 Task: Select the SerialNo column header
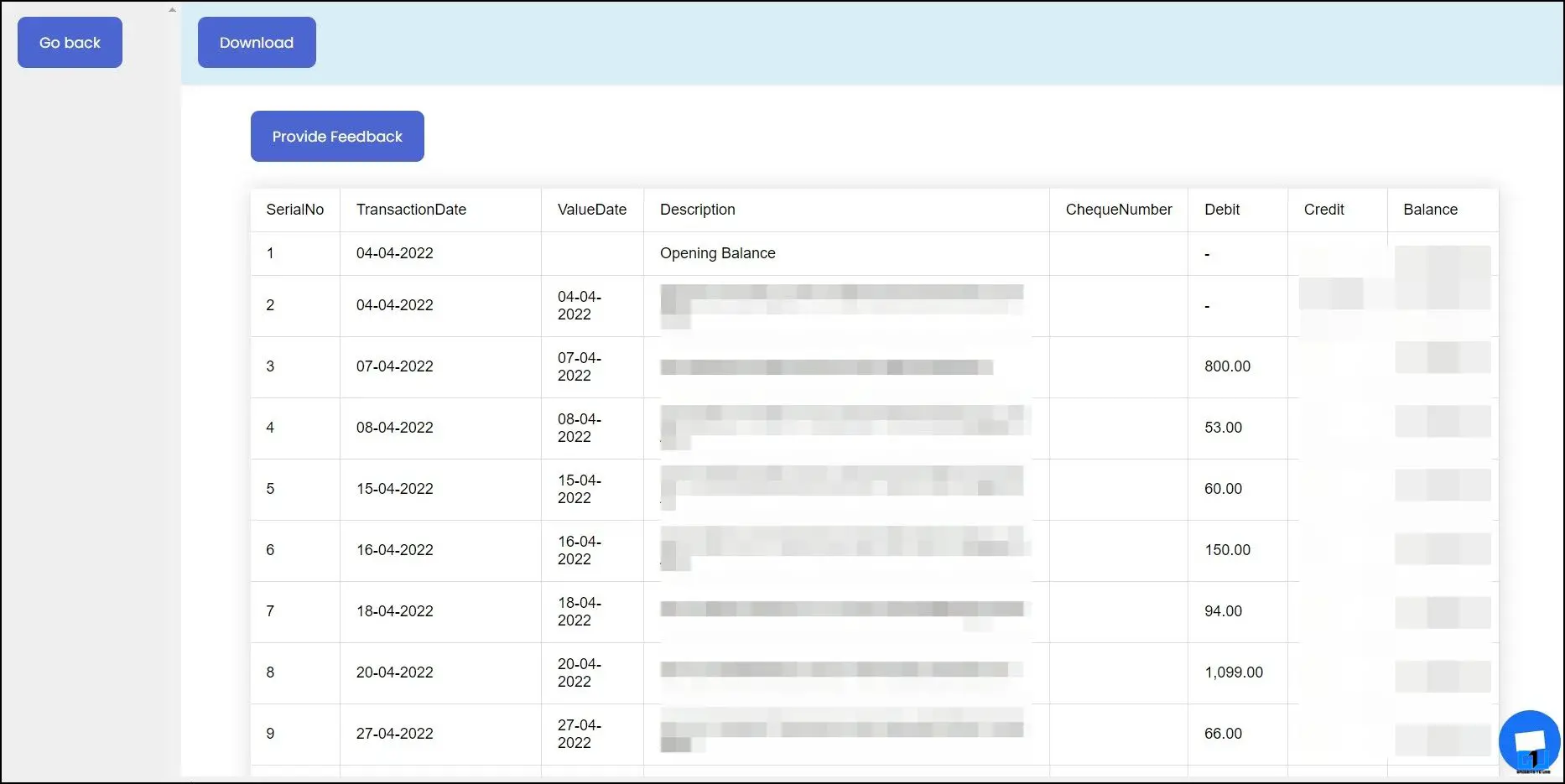coord(294,210)
